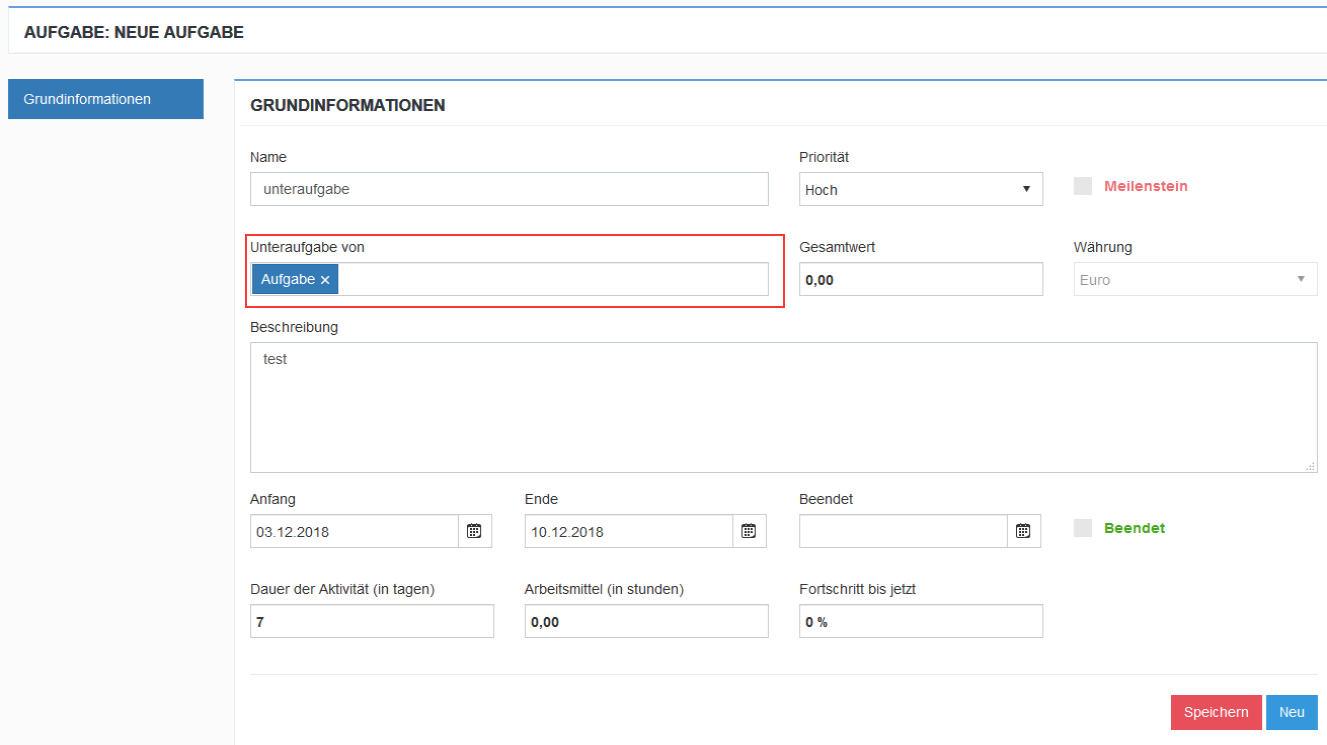
Task: Open the Anfang date calendar picker
Action: tap(475, 531)
